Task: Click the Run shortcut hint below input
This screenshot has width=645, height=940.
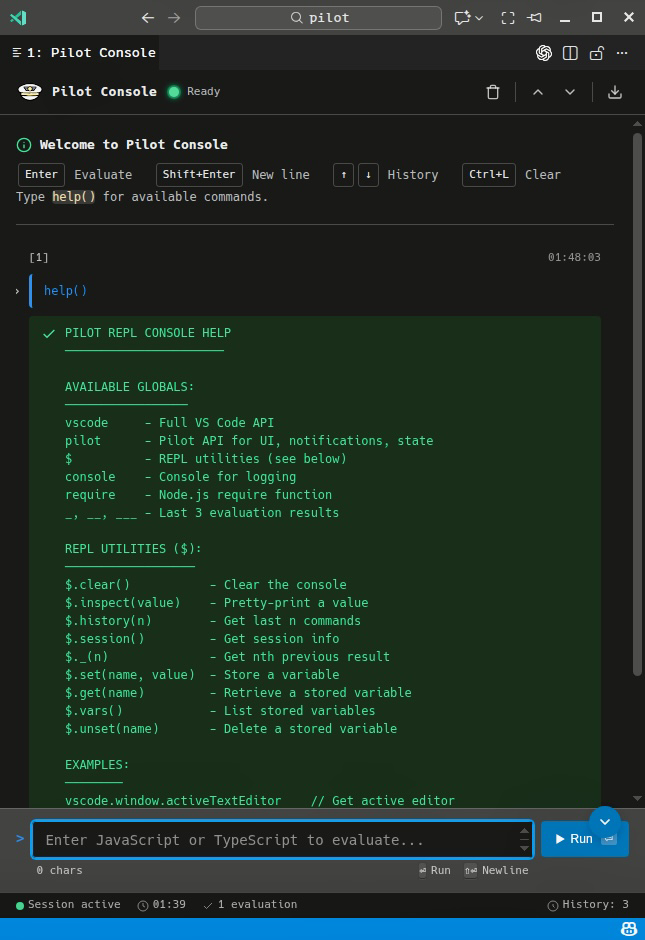Action: click(x=435, y=870)
